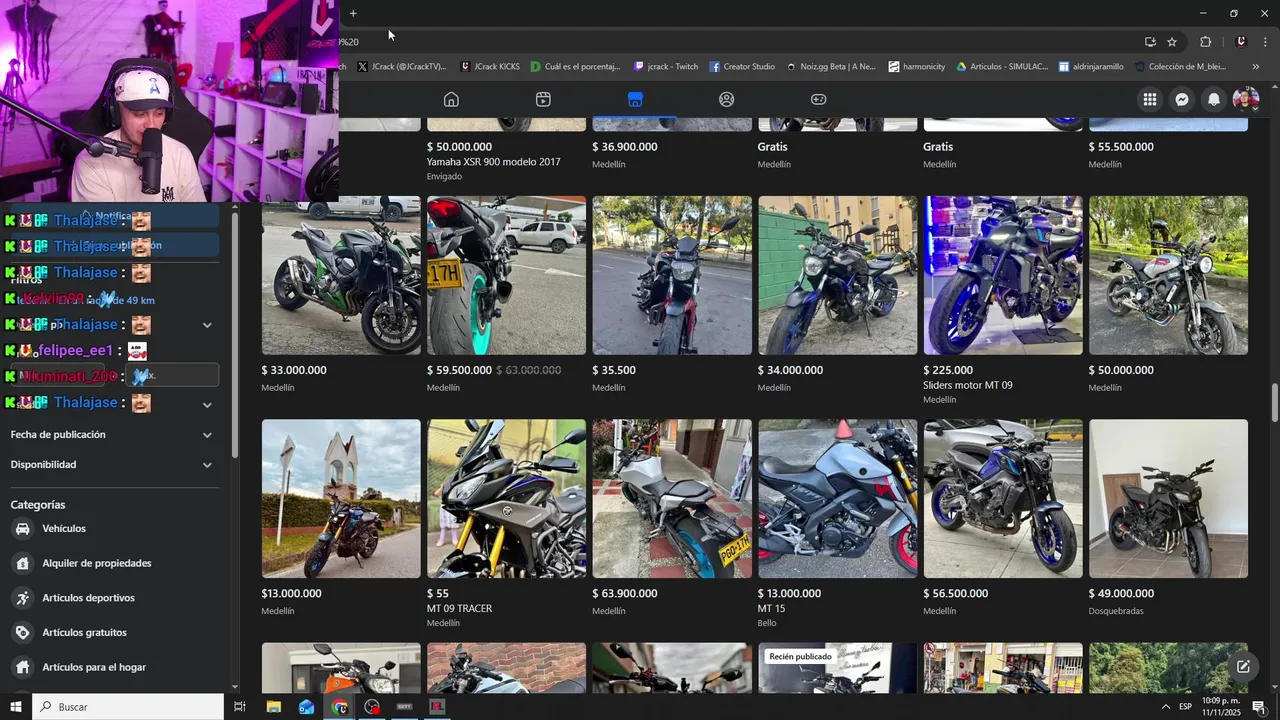1280x720 pixels.
Task: Open the jcrack - Twitch bookmark
Action: coord(666,67)
